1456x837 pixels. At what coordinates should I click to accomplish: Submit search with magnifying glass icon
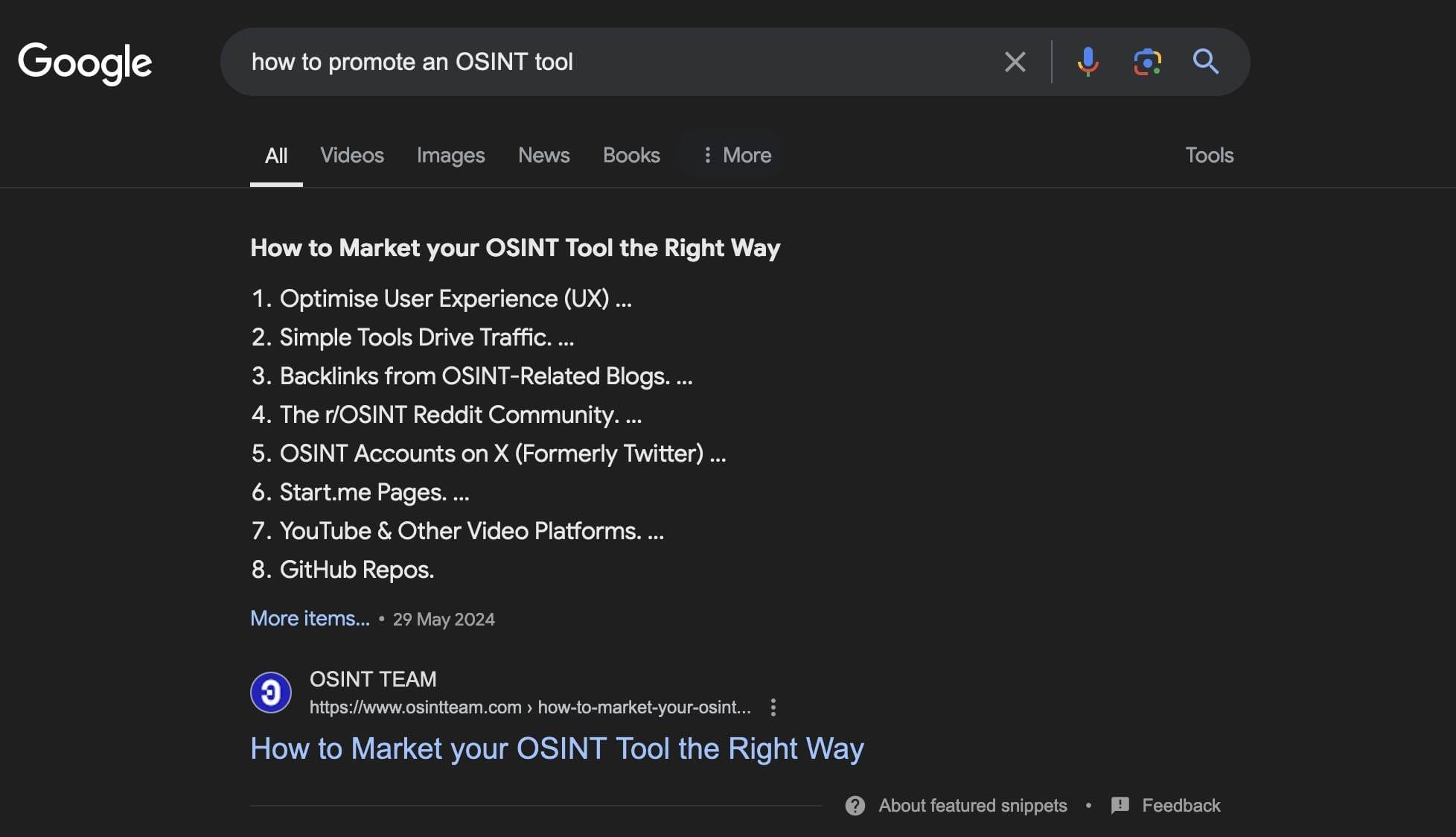[1206, 62]
